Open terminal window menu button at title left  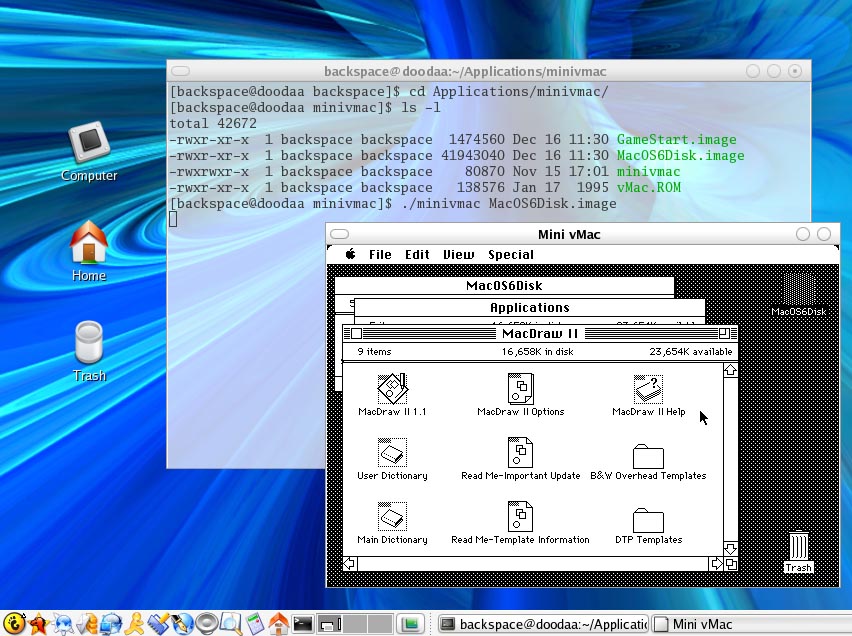[180, 71]
